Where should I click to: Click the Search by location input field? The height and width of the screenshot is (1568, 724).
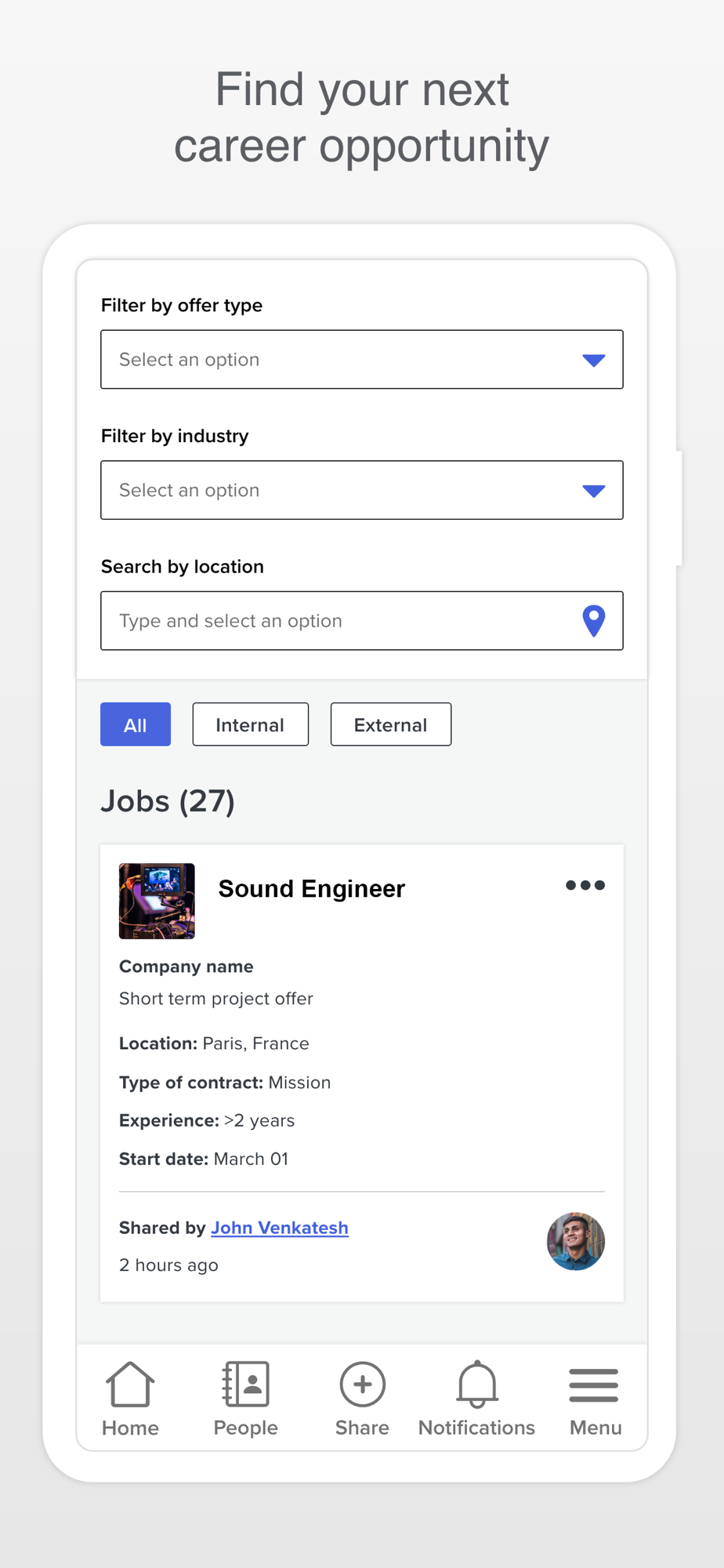pos(337,621)
